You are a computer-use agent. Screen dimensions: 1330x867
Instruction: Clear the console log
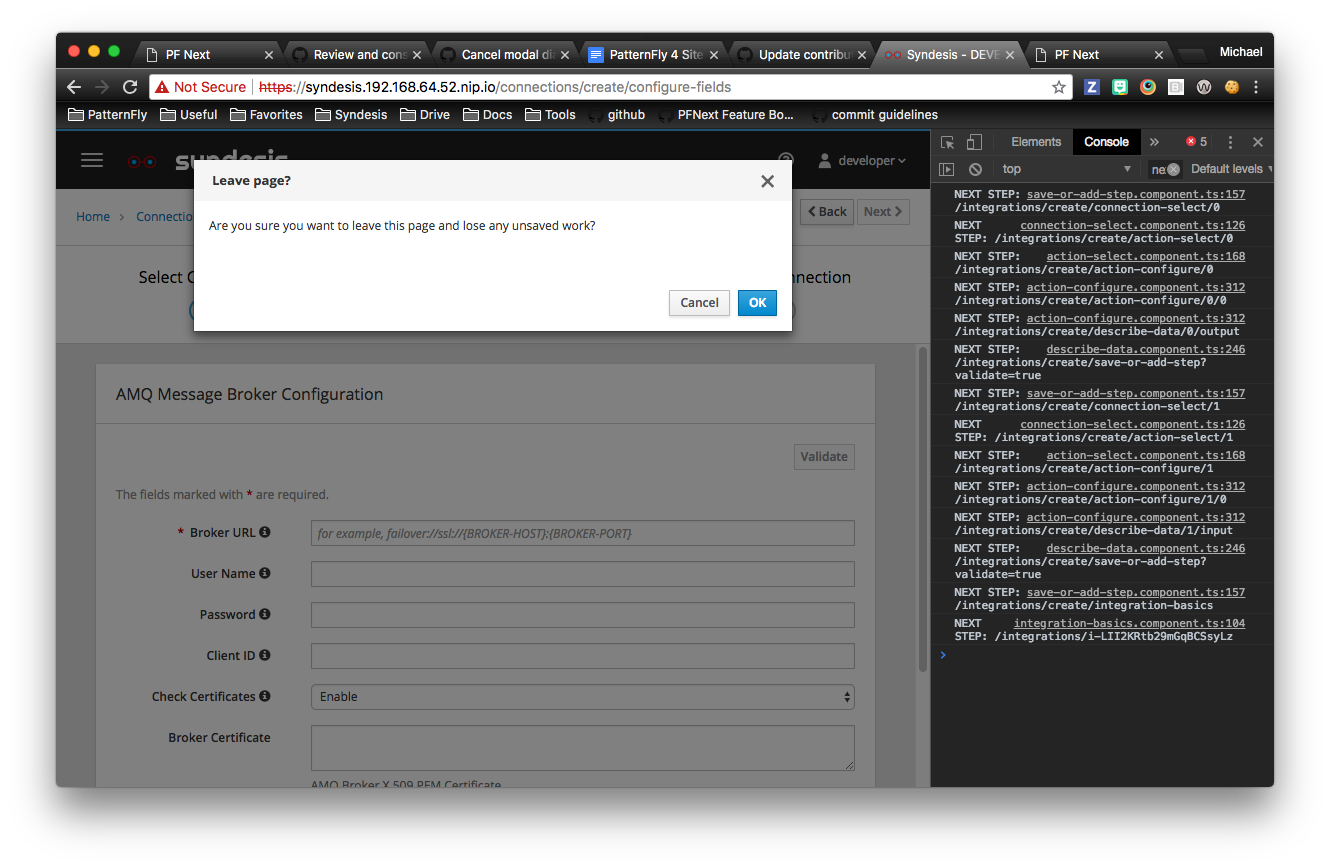pos(975,169)
